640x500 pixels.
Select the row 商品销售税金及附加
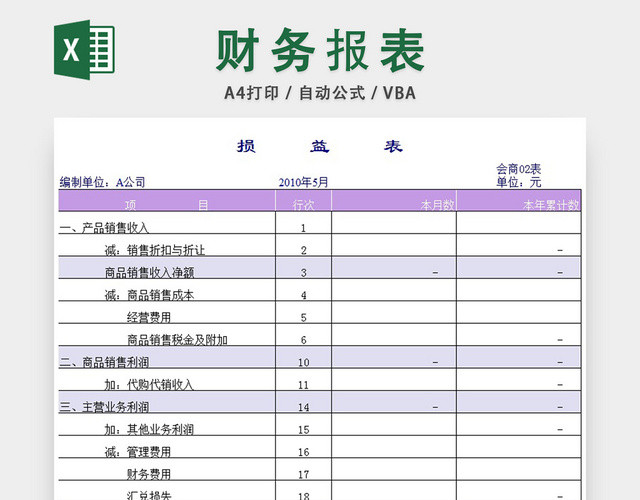320,335
